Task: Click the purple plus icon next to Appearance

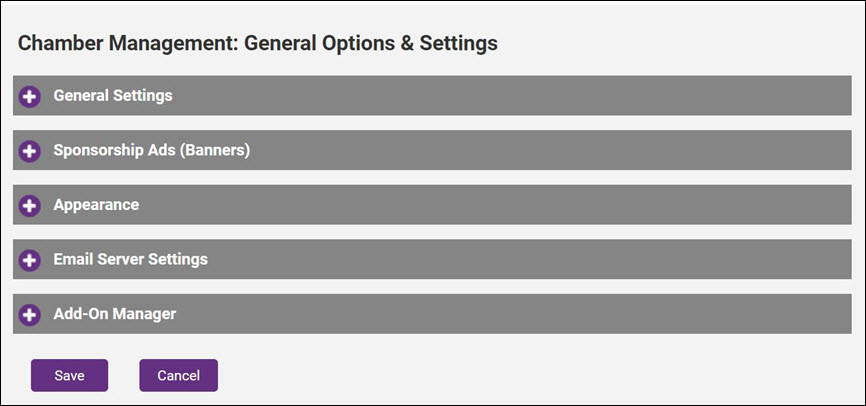Action: click(x=30, y=205)
